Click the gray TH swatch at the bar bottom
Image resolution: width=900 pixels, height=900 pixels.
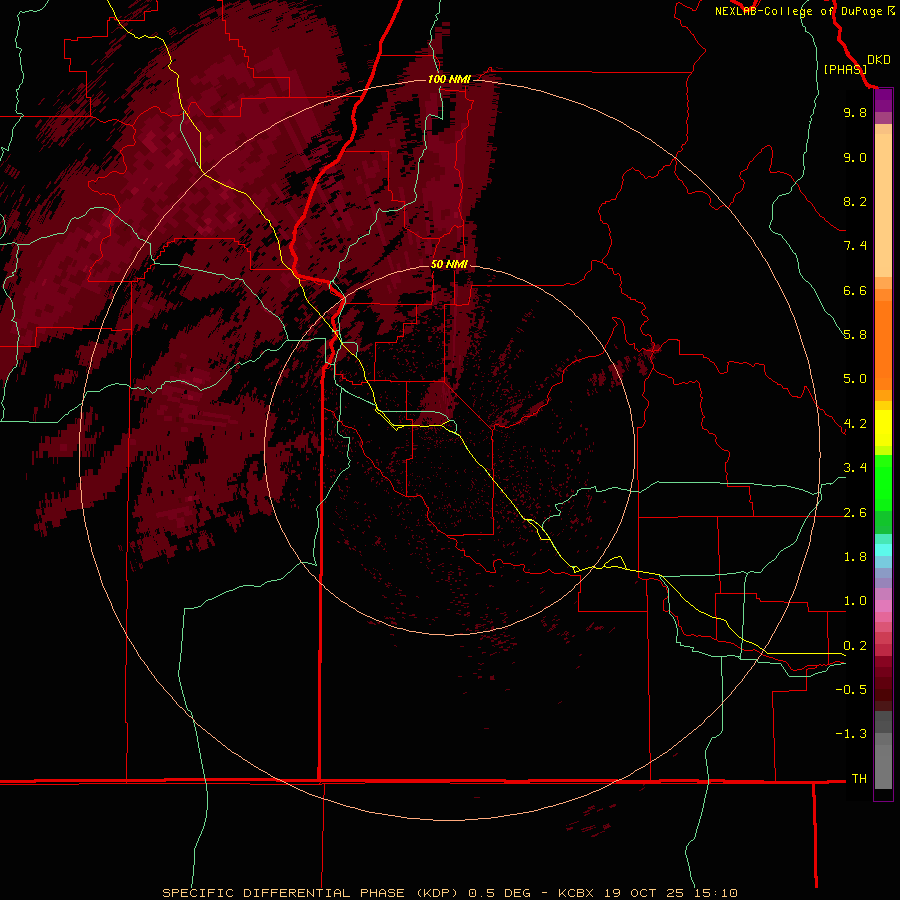tap(883, 767)
